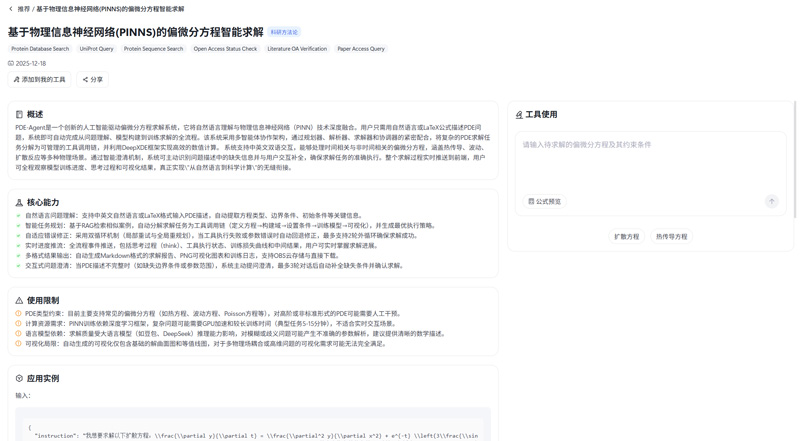800x441 pixels.
Task: Click the 科研方法论 category tag
Action: [x=284, y=32]
